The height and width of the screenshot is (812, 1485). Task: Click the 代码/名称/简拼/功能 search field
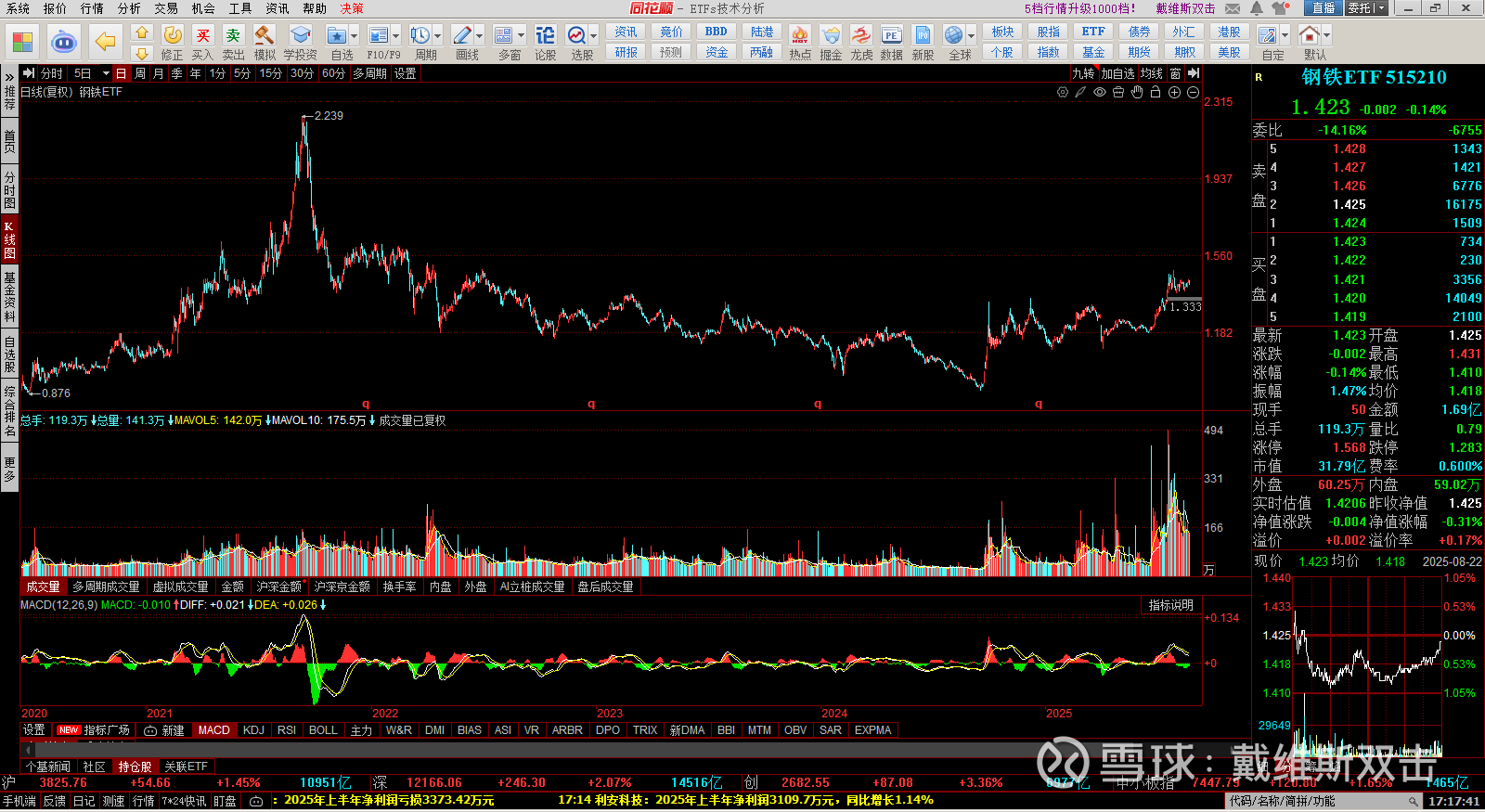point(1324,801)
